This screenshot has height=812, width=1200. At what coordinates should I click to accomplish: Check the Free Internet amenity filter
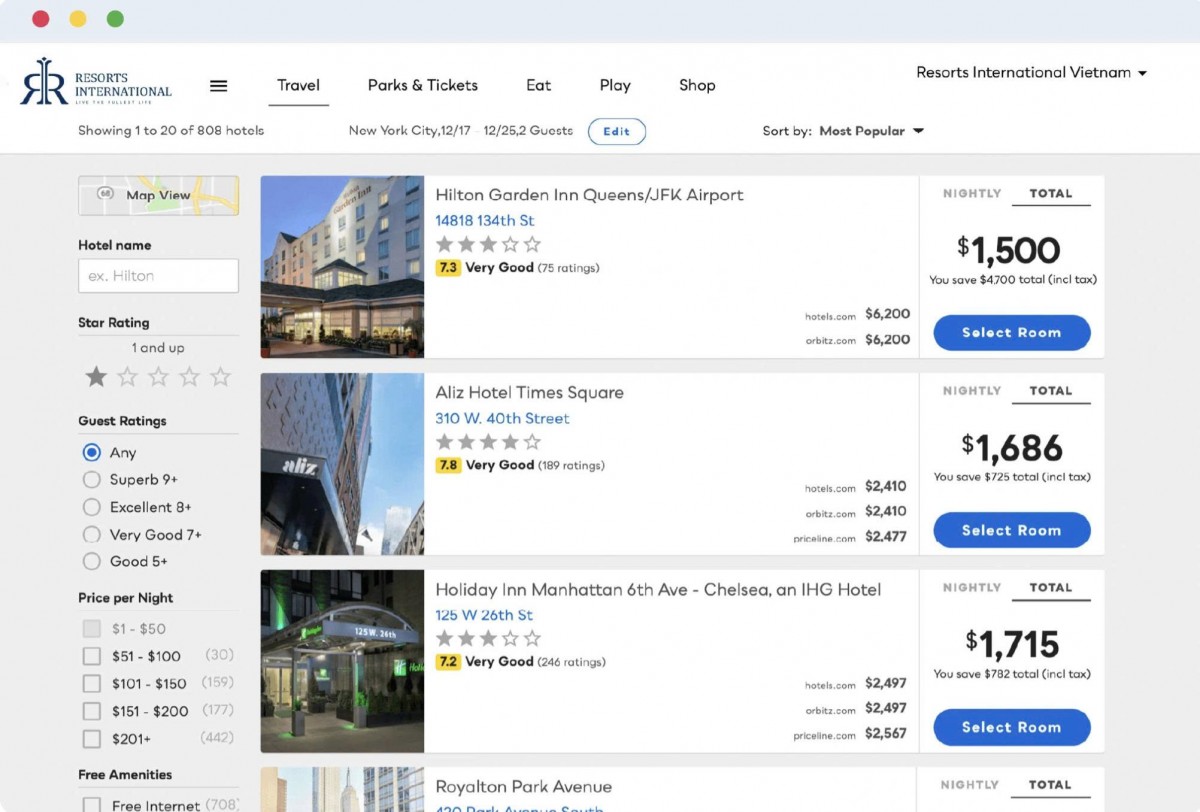click(92, 805)
